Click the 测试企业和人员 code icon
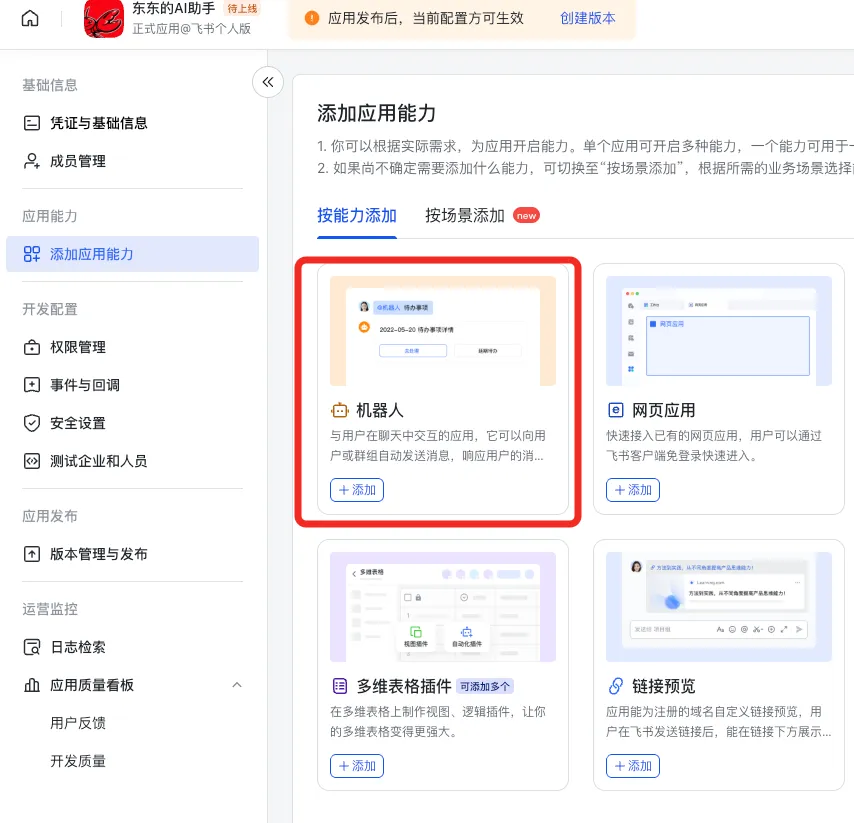 [x=32, y=461]
